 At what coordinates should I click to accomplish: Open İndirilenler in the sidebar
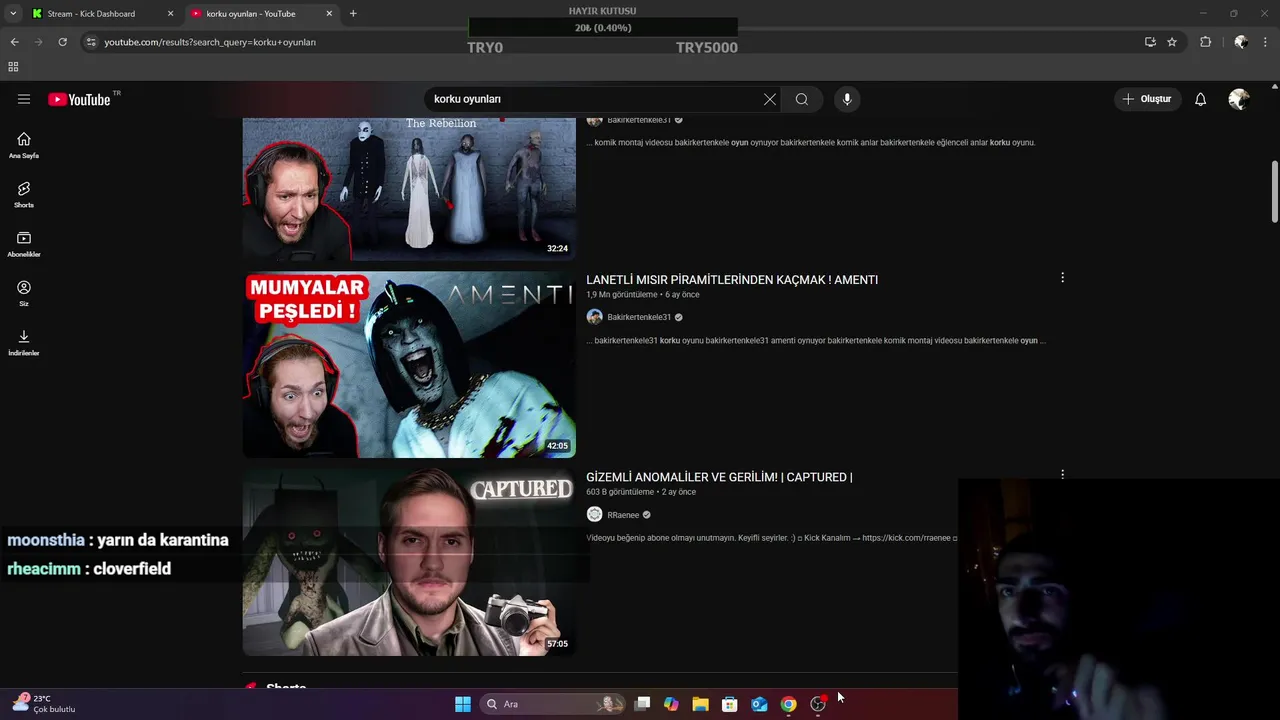point(24,342)
